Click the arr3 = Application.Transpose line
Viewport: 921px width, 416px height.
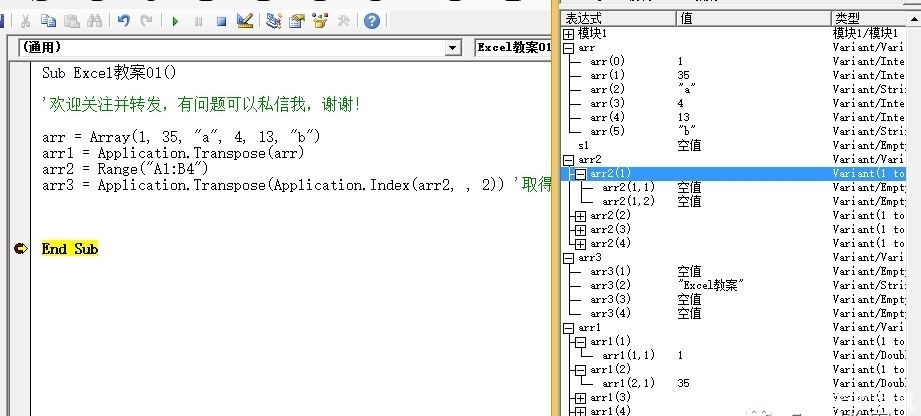tap(296, 186)
